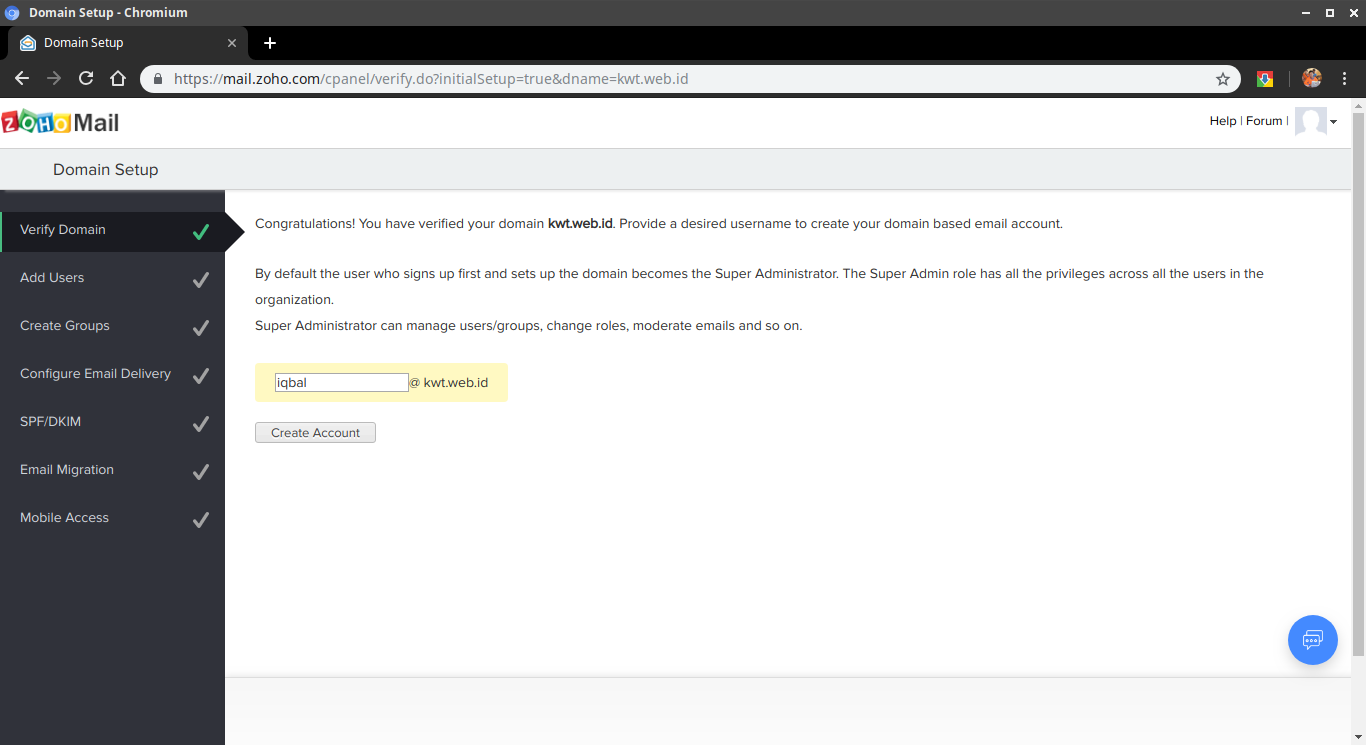The height and width of the screenshot is (745, 1366).
Task: Click the checkmark beside Mobile Access
Action: point(201,519)
